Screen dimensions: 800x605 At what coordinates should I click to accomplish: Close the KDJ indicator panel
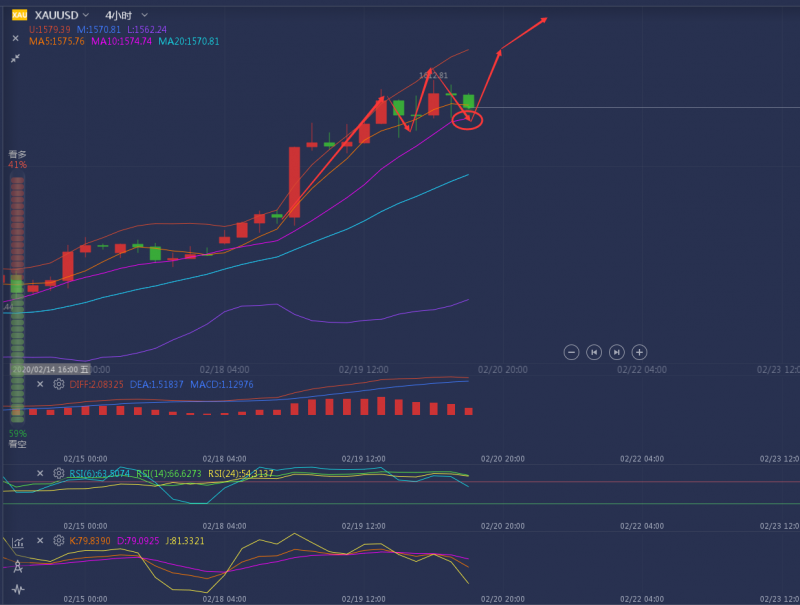click(40, 541)
